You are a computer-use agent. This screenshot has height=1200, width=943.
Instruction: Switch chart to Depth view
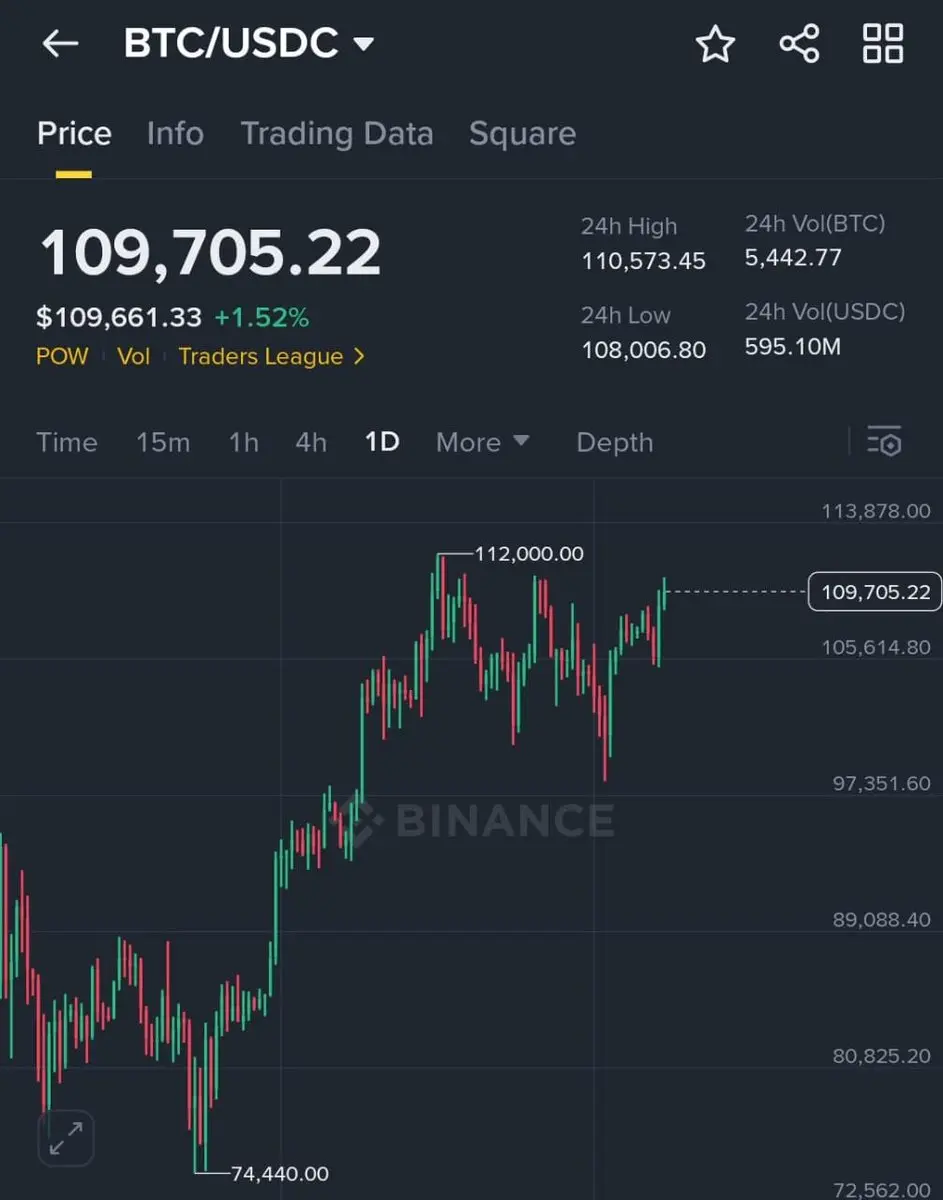click(x=614, y=442)
